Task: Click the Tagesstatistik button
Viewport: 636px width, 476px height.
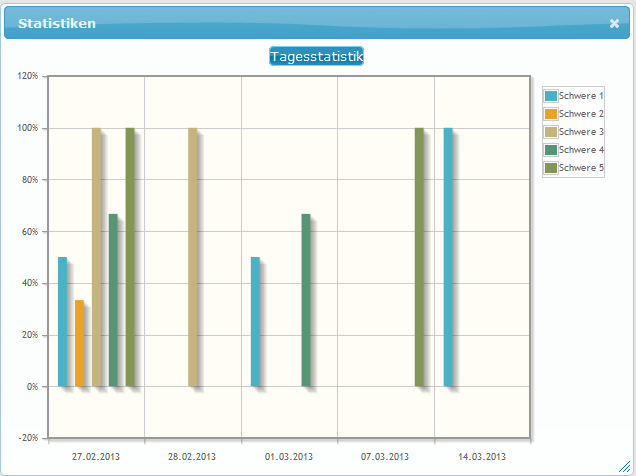Action: coord(316,57)
